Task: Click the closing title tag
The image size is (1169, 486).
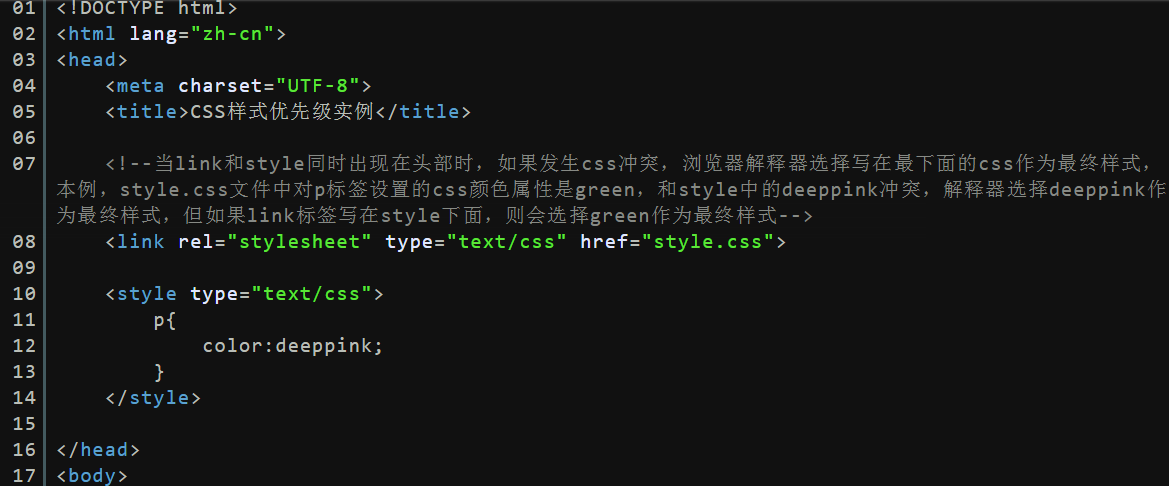Action: click(423, 111)
